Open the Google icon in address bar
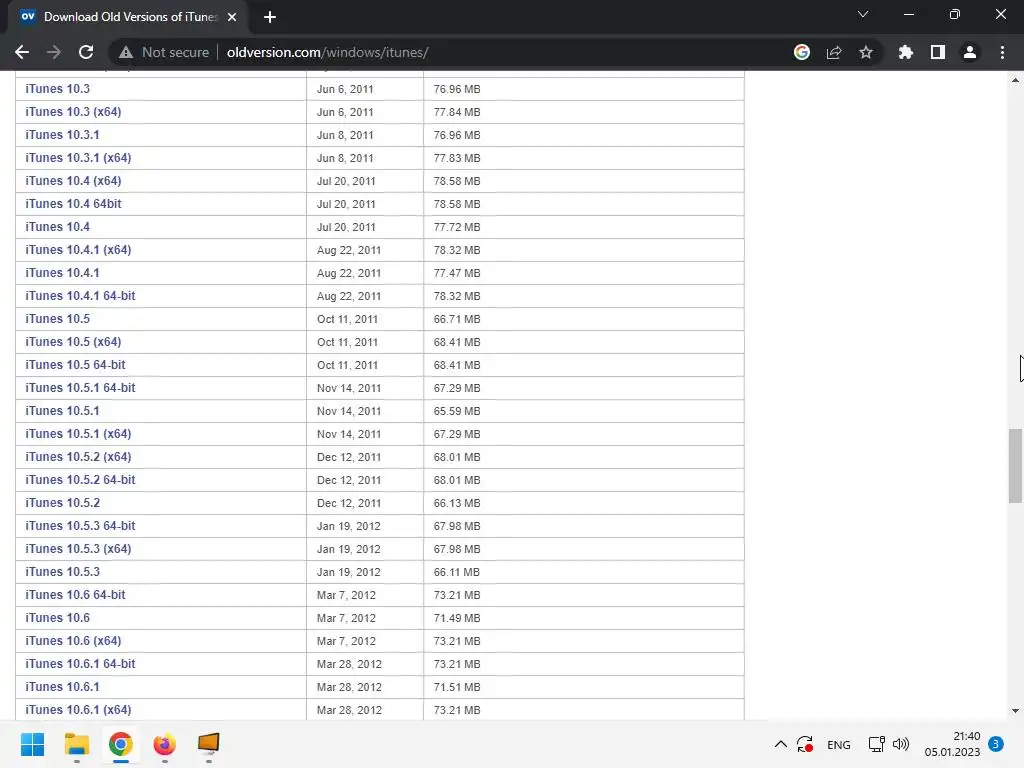1024x768 pixels. click(801, 52)
